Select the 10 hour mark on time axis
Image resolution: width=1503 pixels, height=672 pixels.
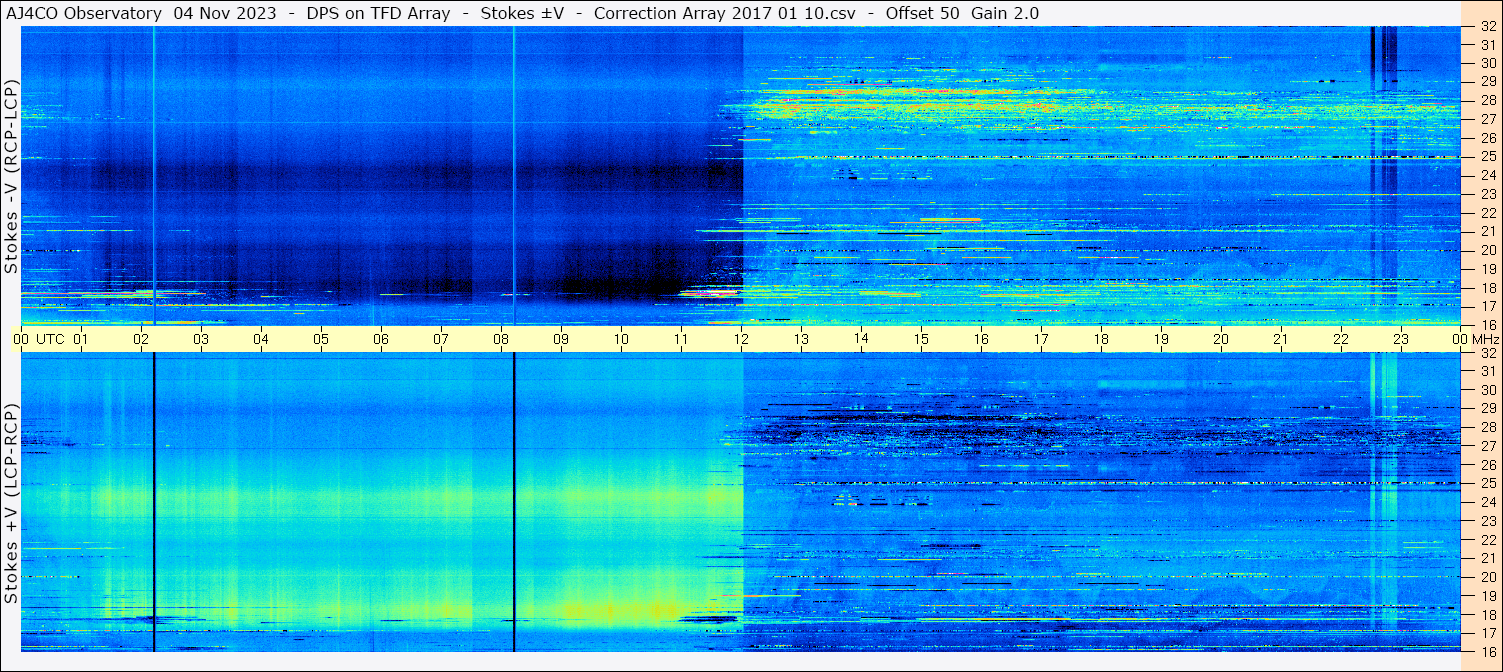pyautogui.click(x=621, y=340)
